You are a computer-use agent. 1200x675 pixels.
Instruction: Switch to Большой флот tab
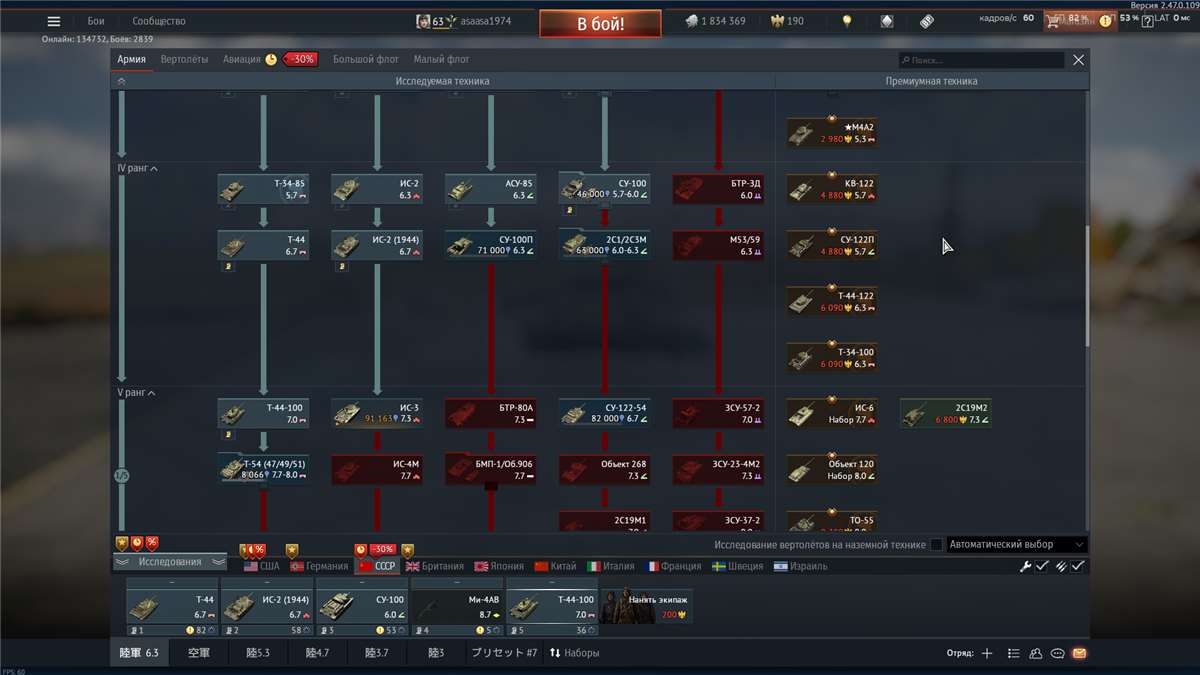366,59
